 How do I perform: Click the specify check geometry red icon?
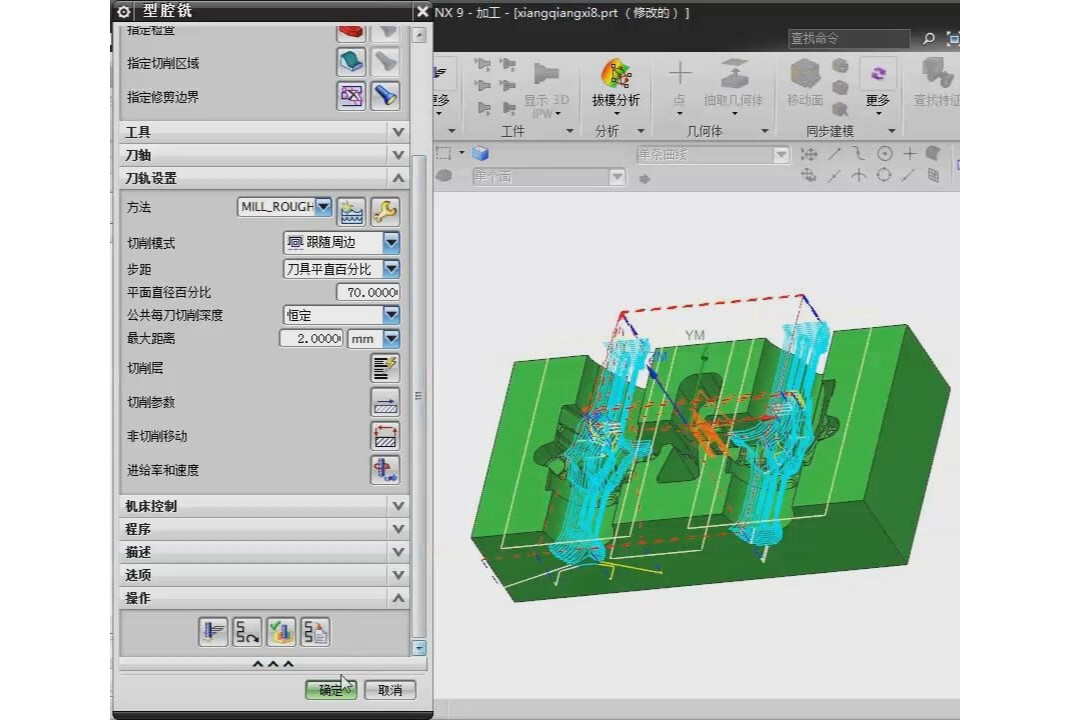[x=351, y=32]
